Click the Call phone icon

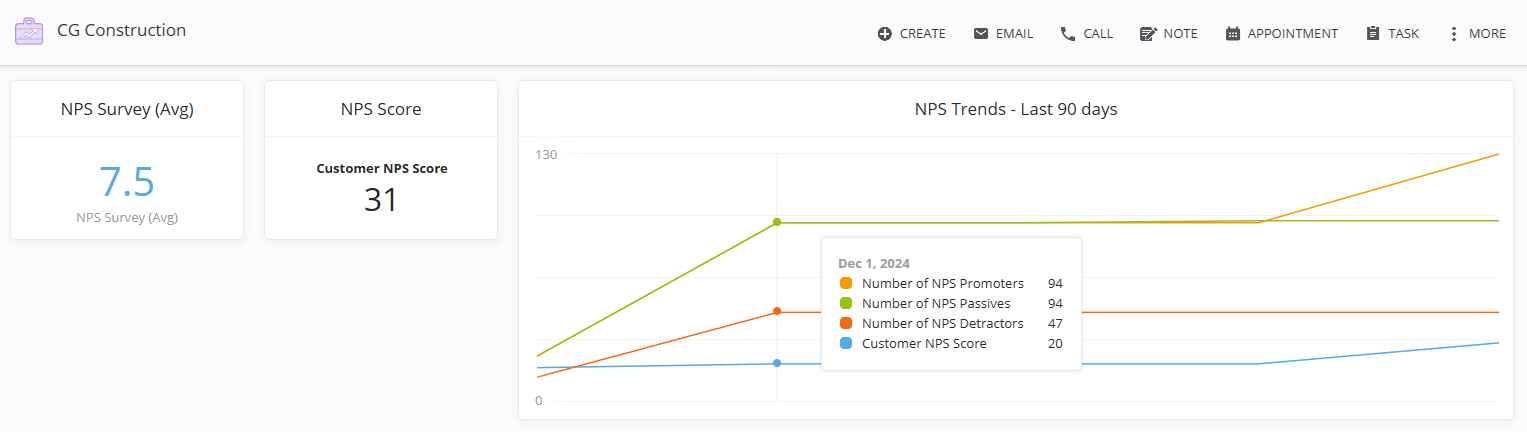(x=1068, y=34)
